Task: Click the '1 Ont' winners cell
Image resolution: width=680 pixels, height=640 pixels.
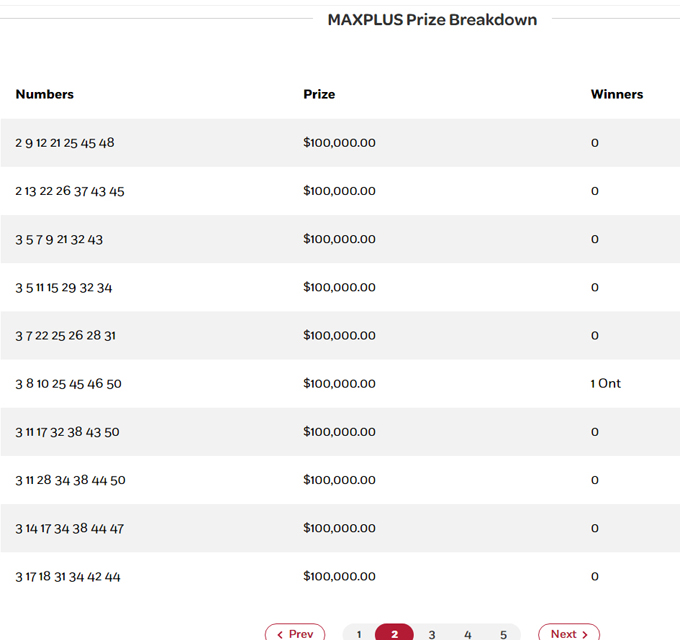Action: tap(605, 383)
